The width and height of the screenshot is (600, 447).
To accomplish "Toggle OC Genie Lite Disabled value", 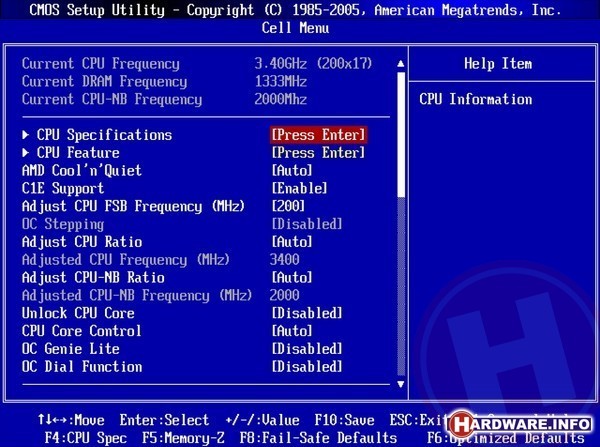I will 307,349.
